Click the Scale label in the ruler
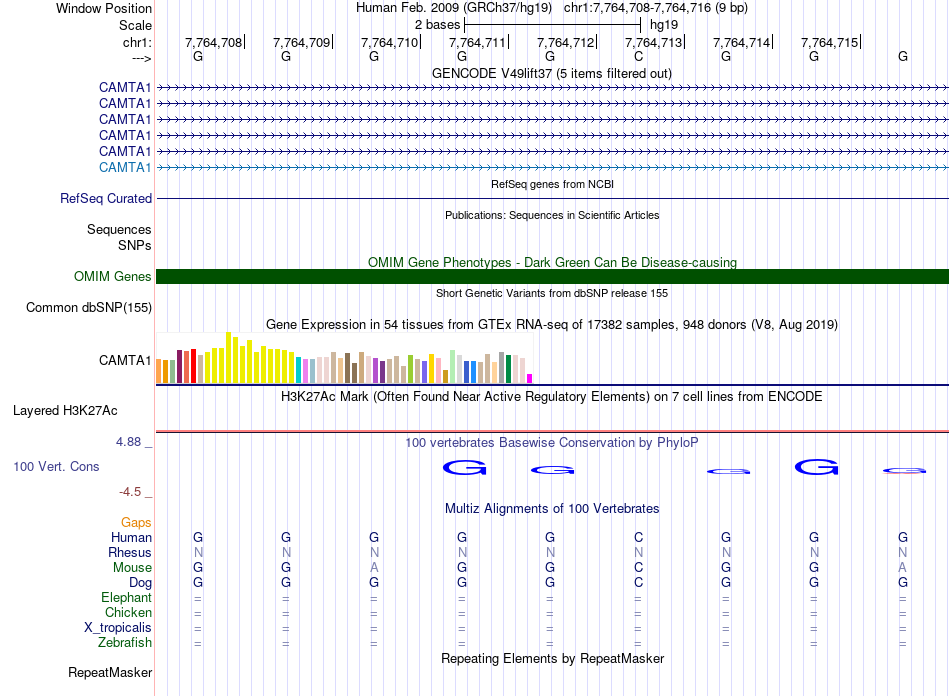The width and height of the screenshot is (950, 696). (x=135, y=25)
